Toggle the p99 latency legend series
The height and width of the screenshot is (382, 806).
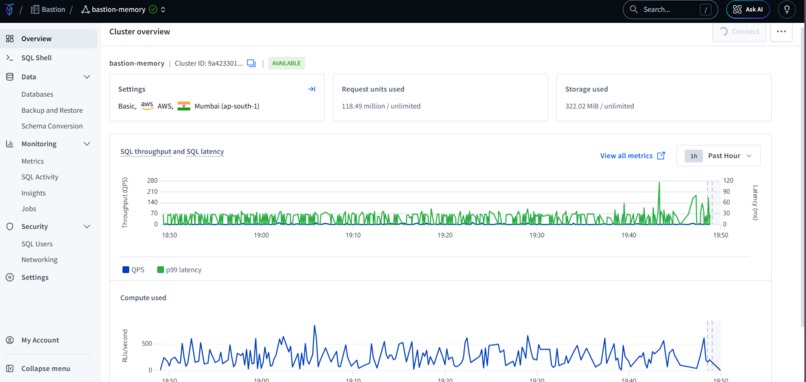[179, 269]
